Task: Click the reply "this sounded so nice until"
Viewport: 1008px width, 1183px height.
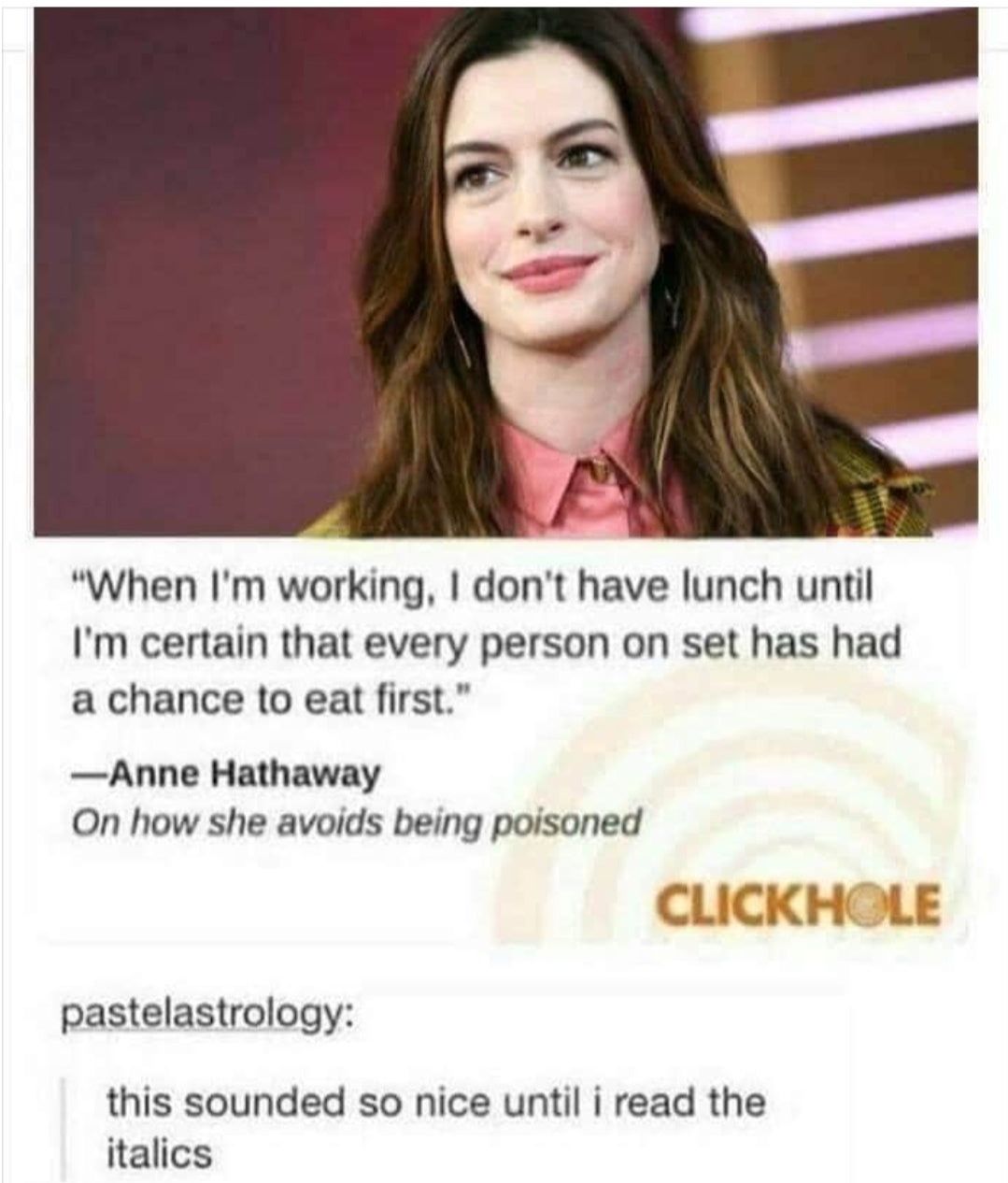Action: click(x=435, y=1102)
